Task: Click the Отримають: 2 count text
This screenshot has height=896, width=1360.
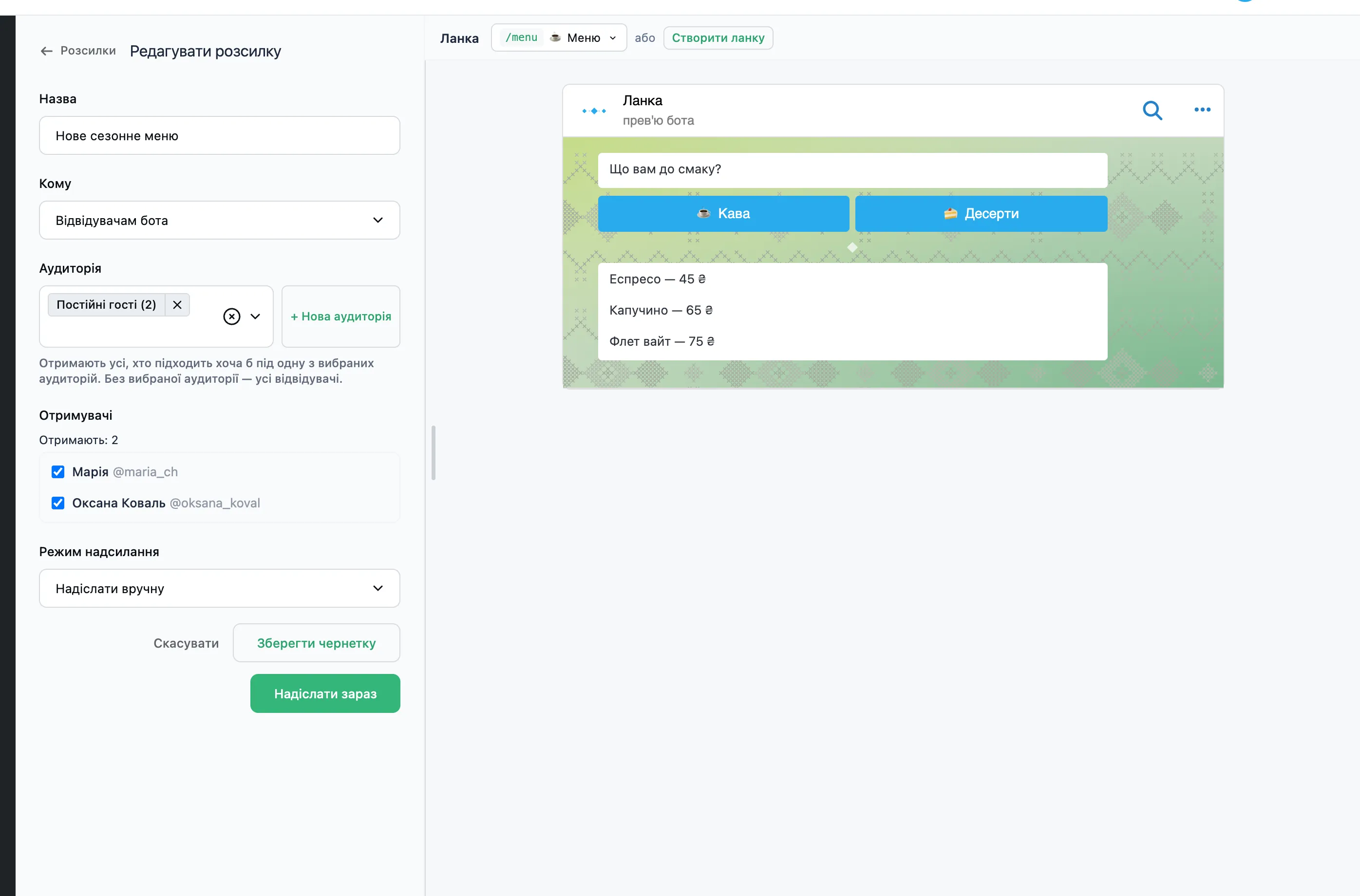Action: 78,440
